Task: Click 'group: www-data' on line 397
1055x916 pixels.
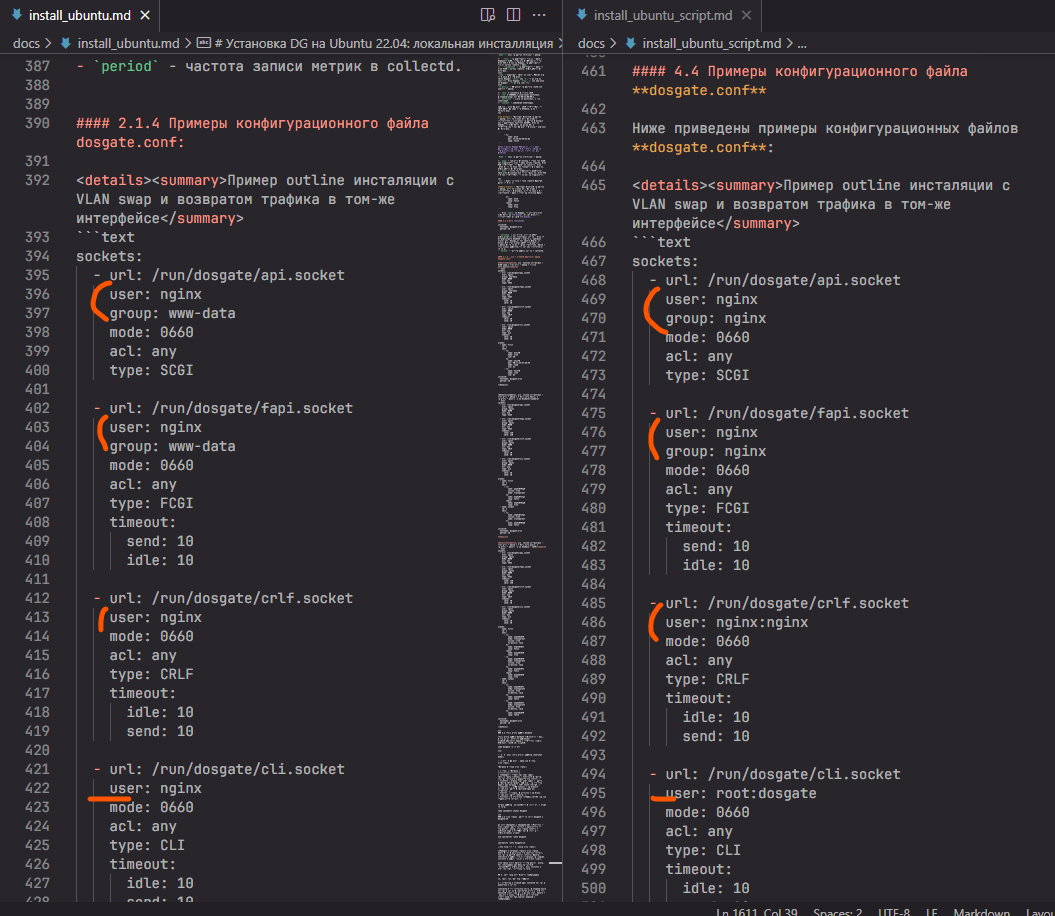Action: 172,313
